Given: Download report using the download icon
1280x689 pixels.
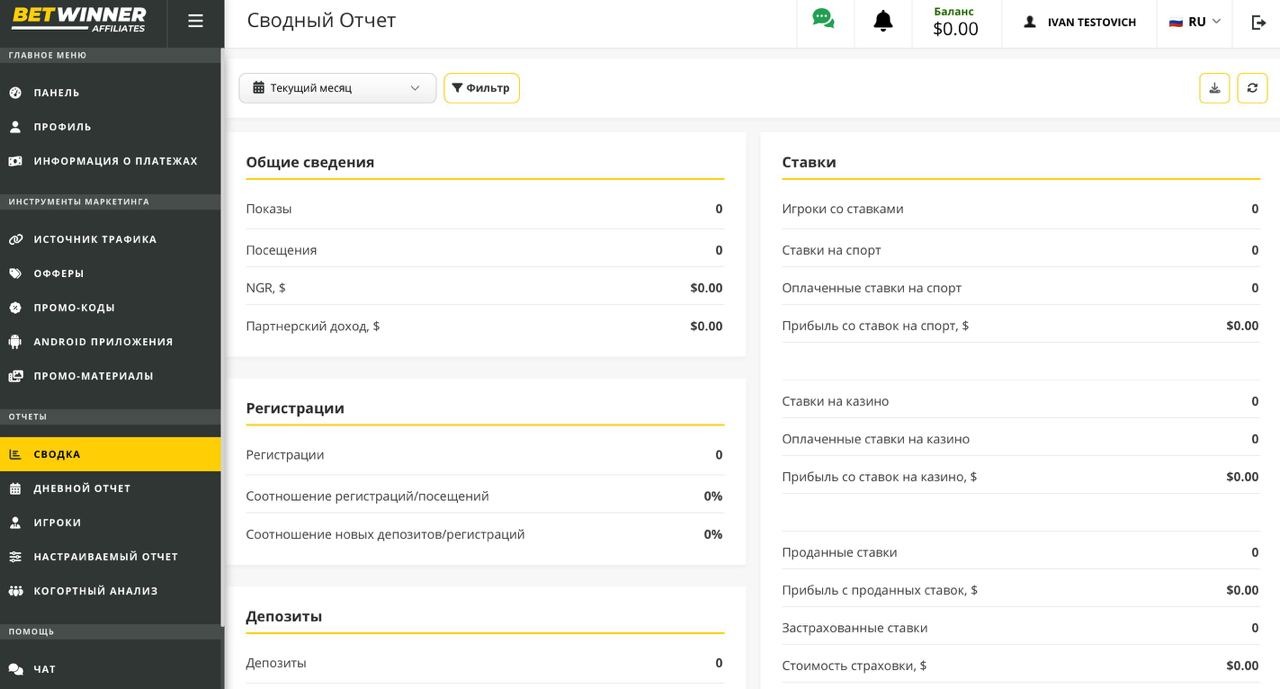Looking at the screenshot, I should tap(1214, 88).
